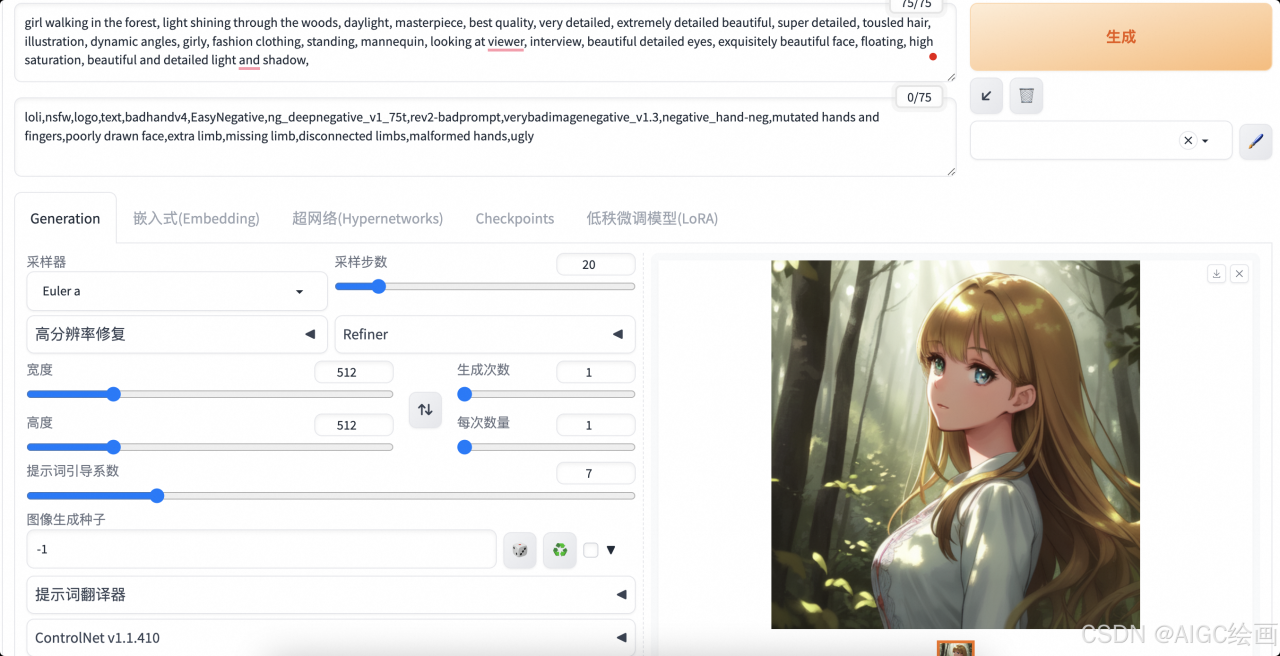Click in the positive prompt text area

point(485,42)
